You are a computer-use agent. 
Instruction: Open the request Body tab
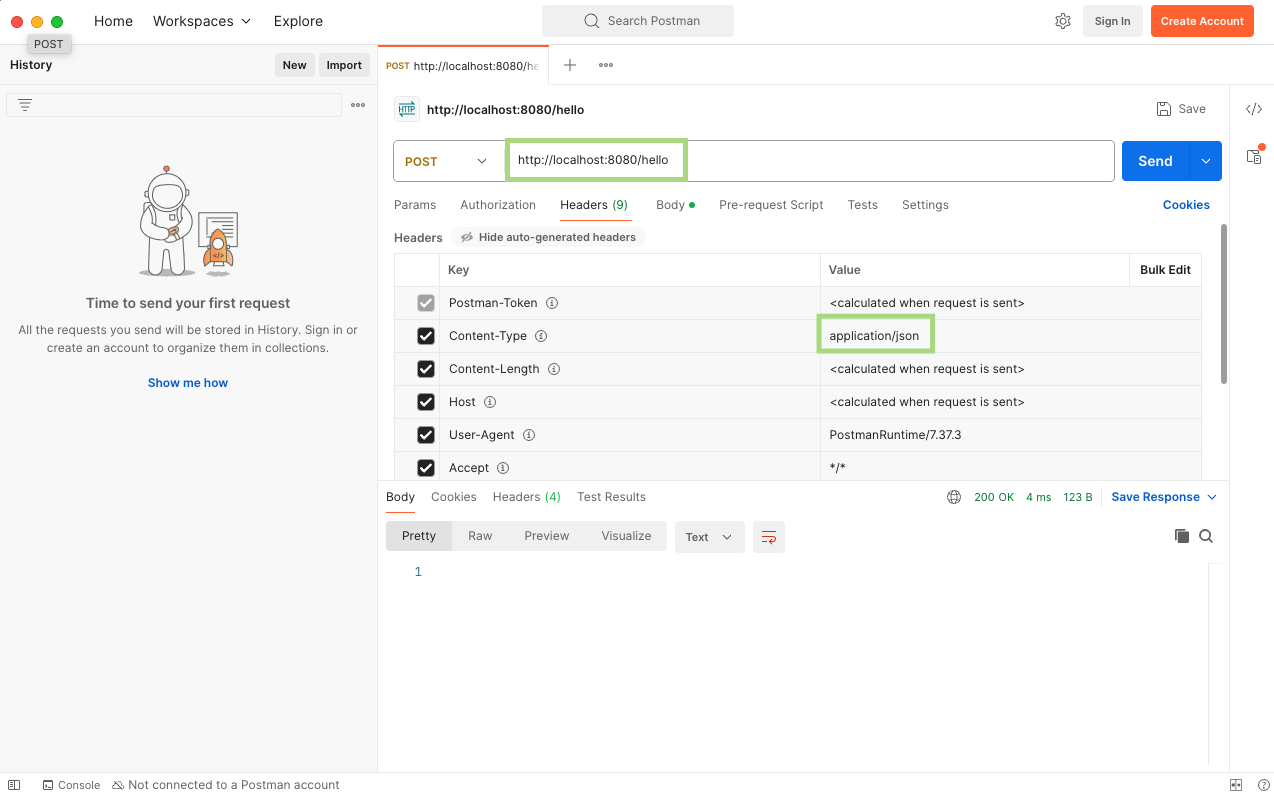click(675, 205)
